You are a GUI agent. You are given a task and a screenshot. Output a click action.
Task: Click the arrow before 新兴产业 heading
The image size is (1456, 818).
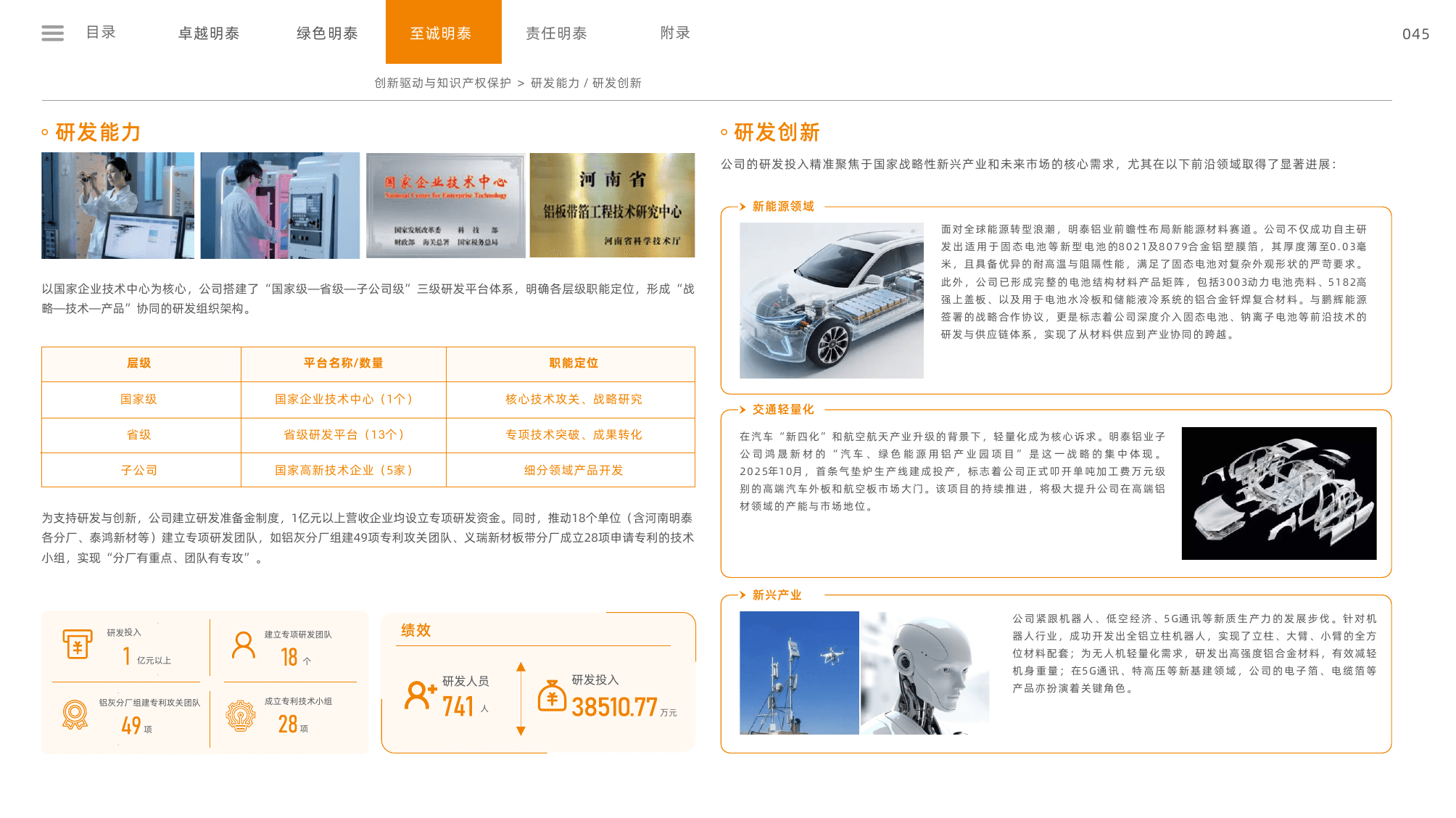pos(743,595)
